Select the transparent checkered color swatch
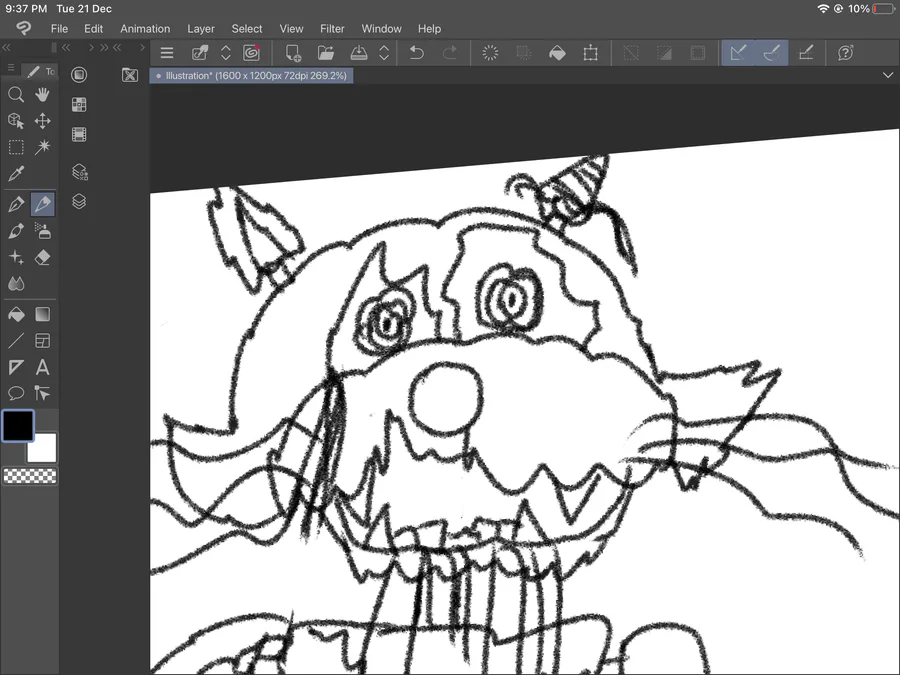The image size is (900, 675). tap(30, 476)
